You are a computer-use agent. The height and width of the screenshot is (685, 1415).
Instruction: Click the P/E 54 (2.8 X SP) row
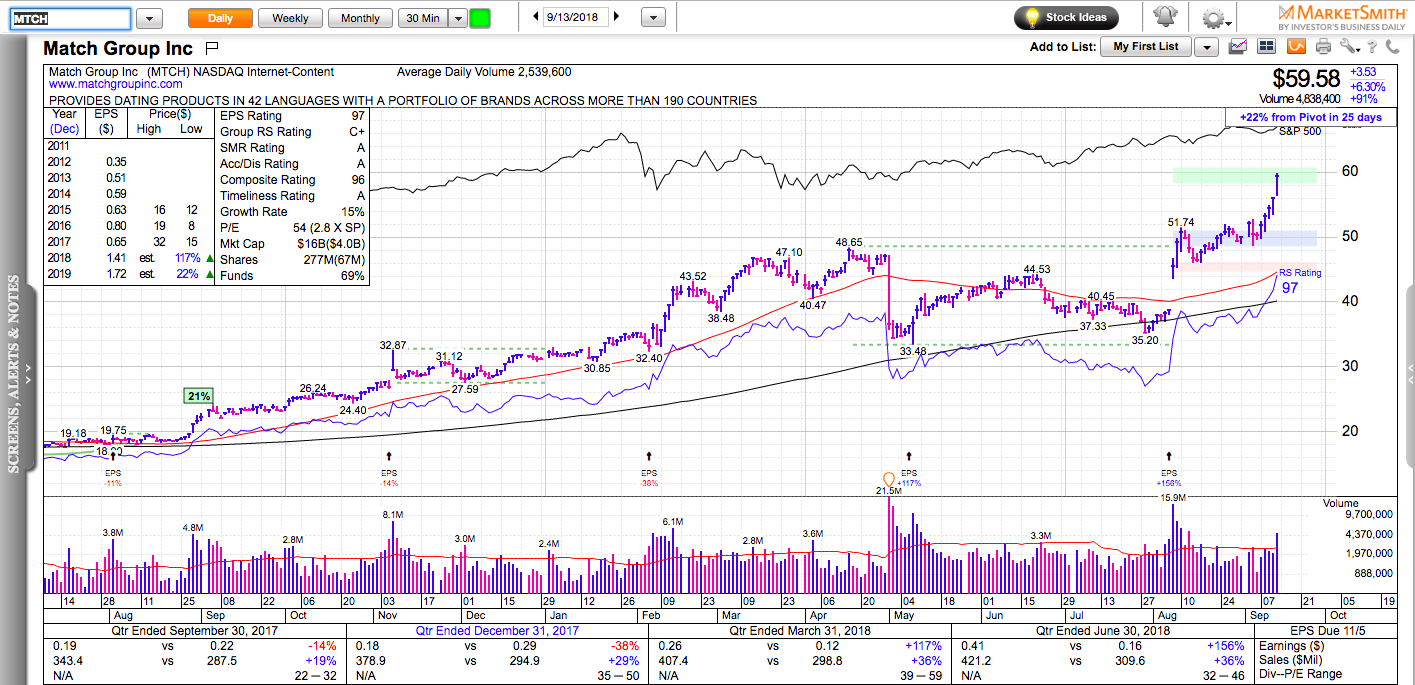(x=292, y=227)
